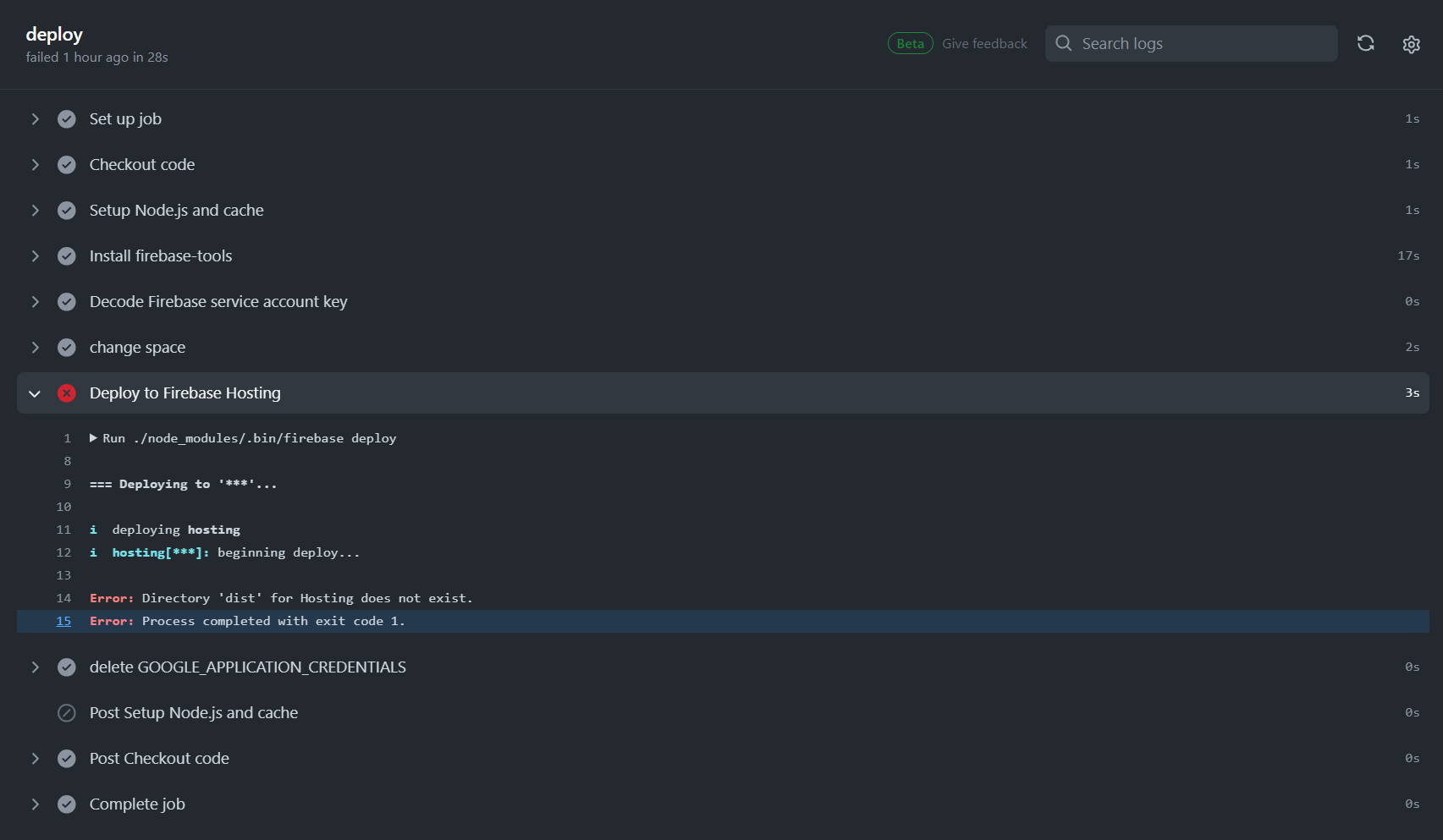Expand the Checkout code step chevron
1443x840 pixels.
(x=35, y=165)
